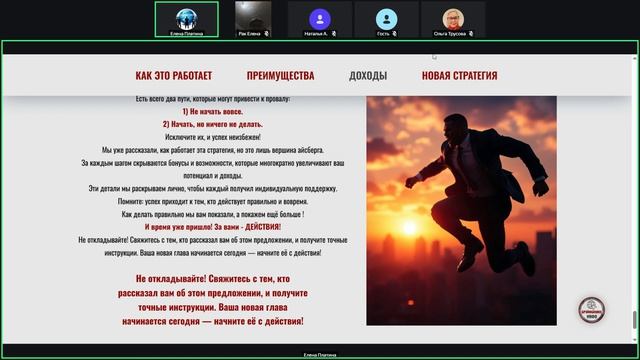Open the КАК ЭТО РАБОТАЕТ menu item
This screenshot has height=360, width=640.
173,76
